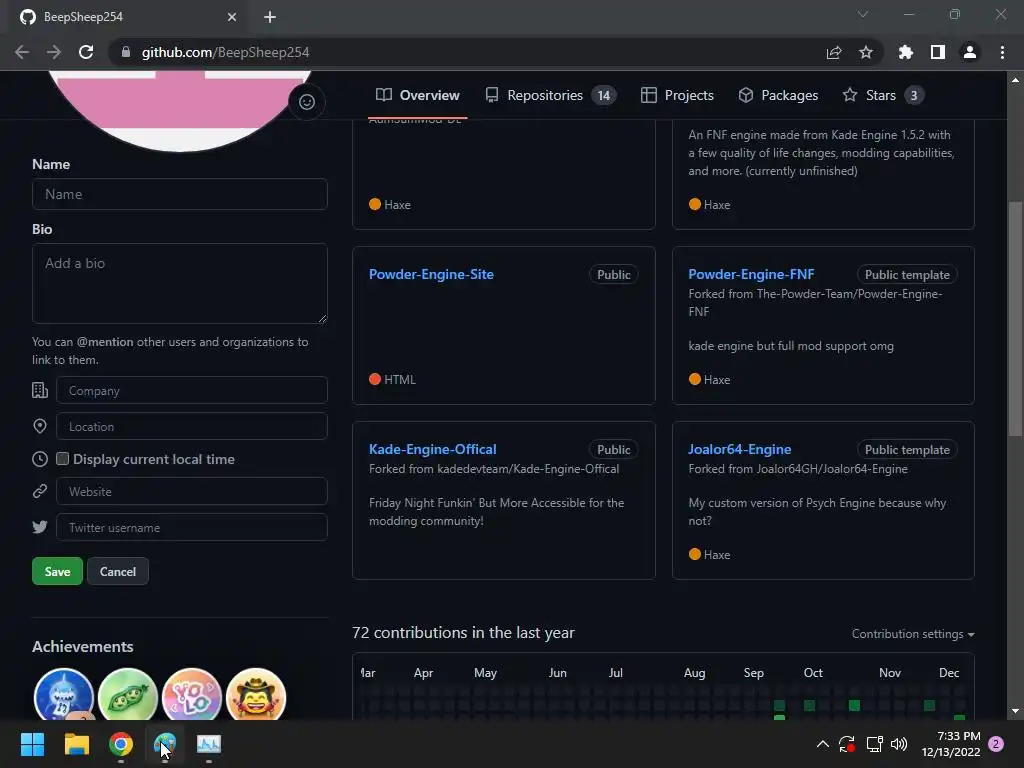Click the brightest green October contribution square
The image size is (1024, 768).
point(854,705)
